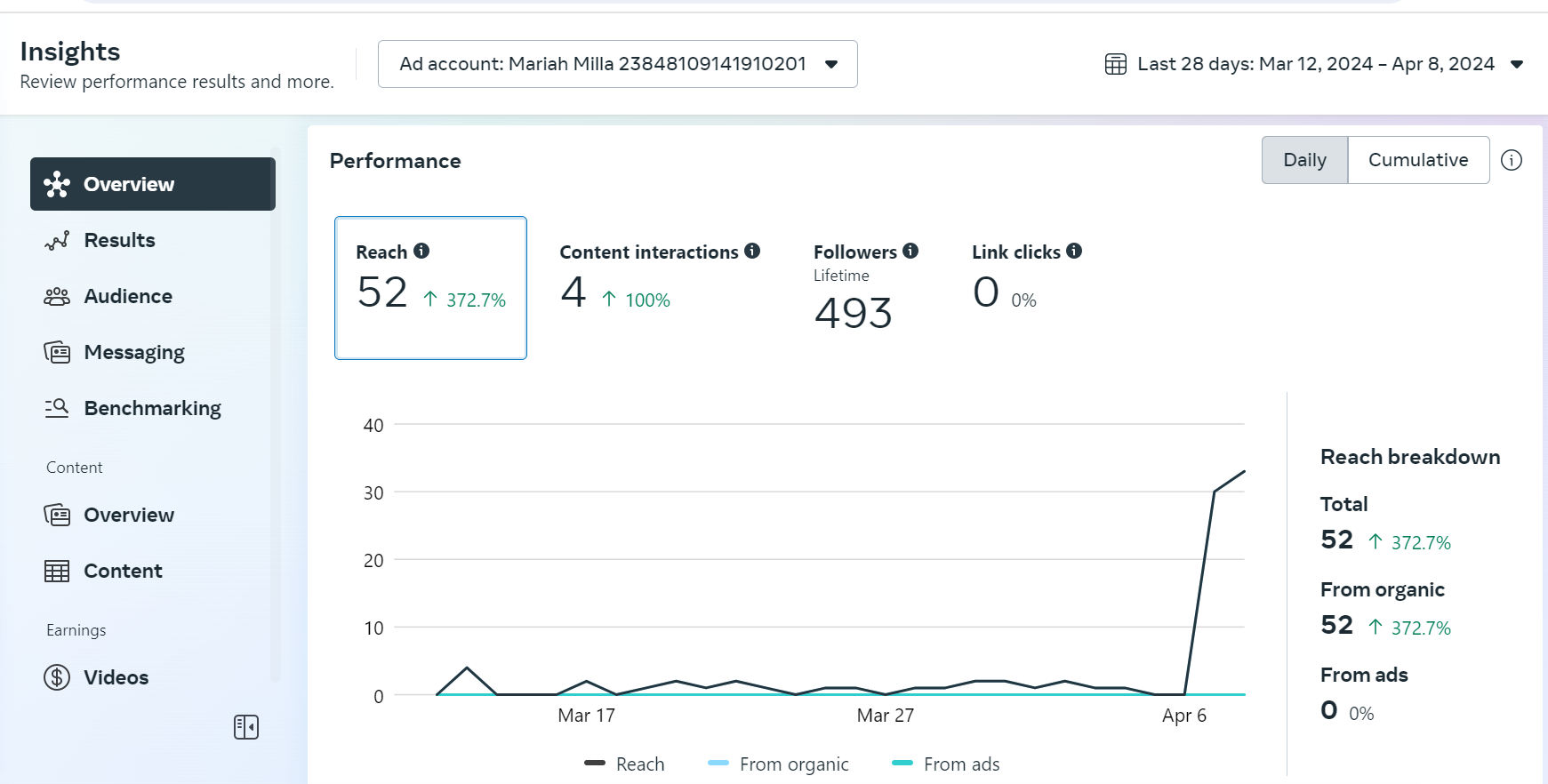Image resolution: width=1548 pixels, height=784 pixels.
Task: Click the Performance chart info icon
Action: click(1512, 160)
